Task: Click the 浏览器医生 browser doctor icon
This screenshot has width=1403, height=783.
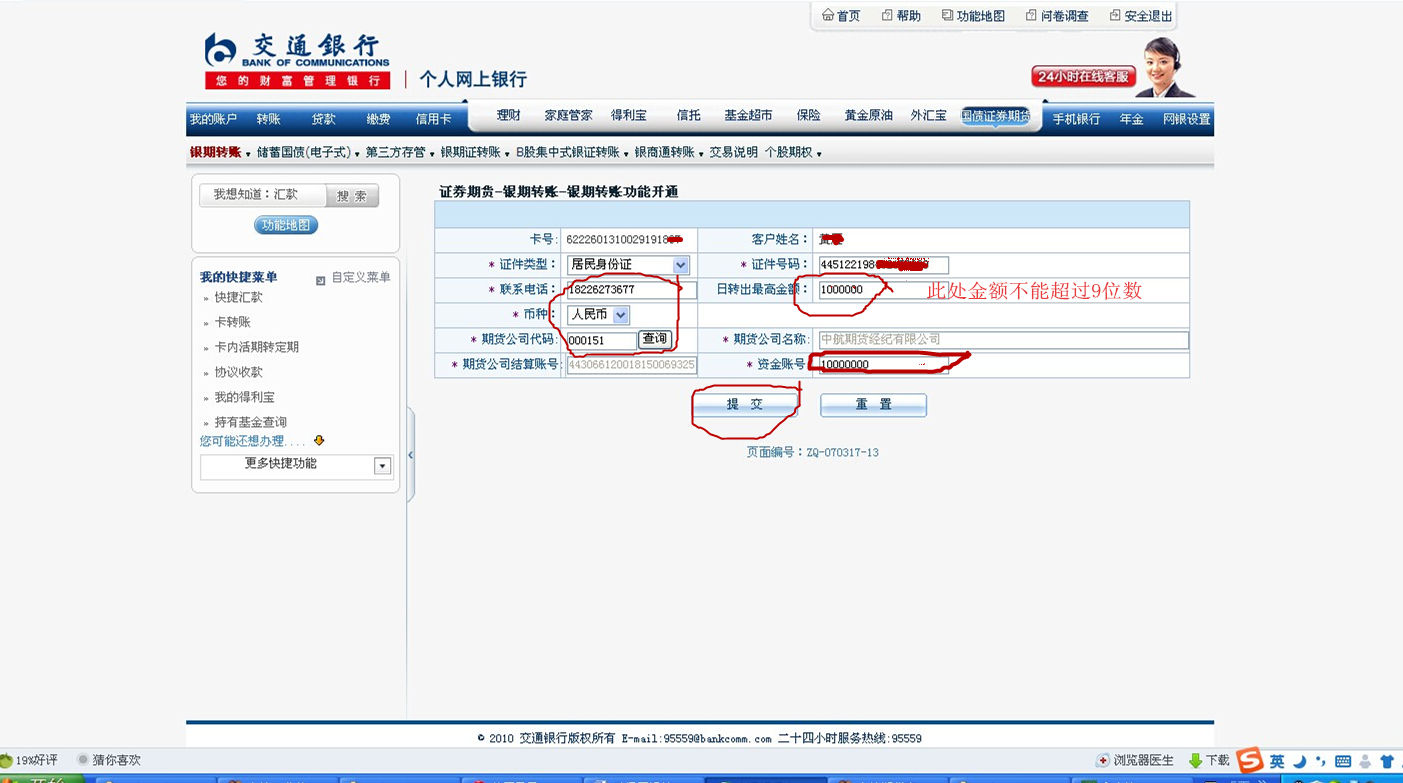Action: pos(1103,761)
